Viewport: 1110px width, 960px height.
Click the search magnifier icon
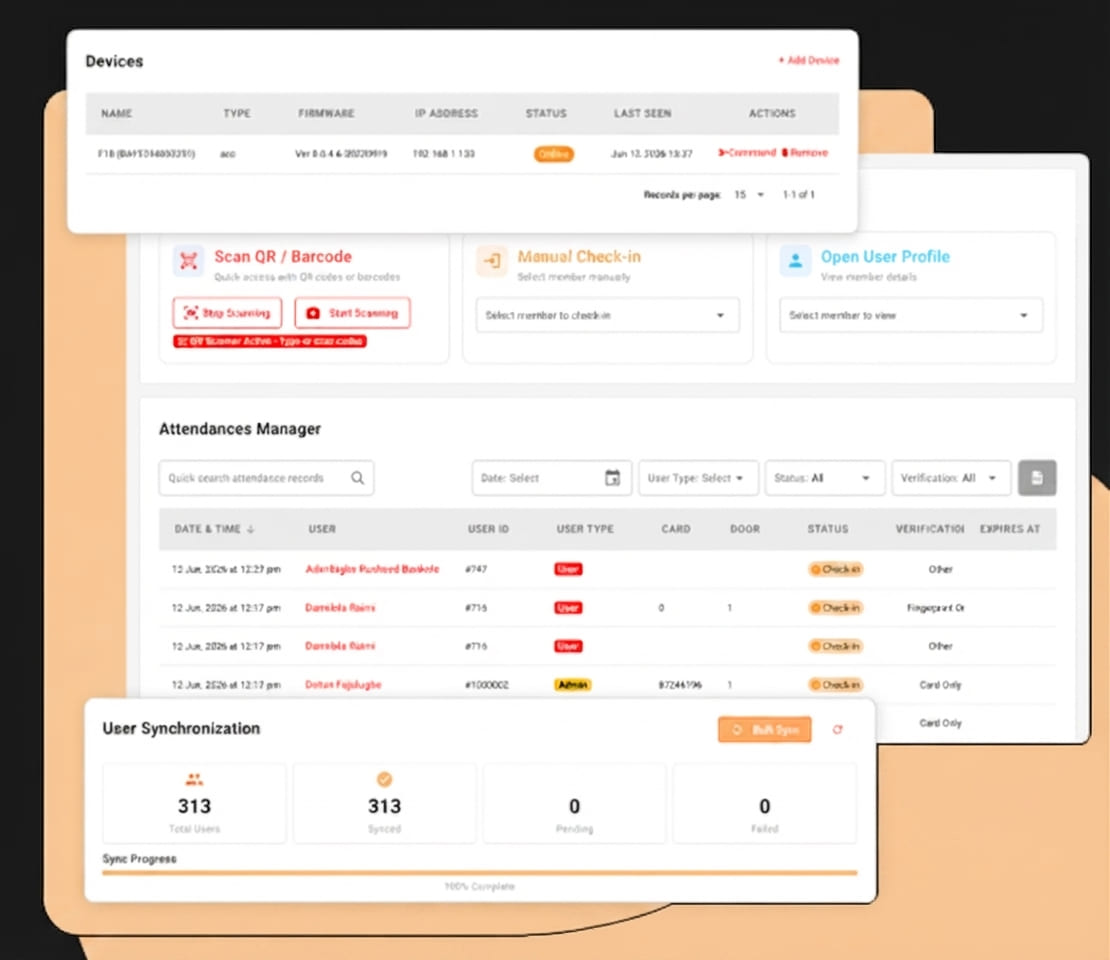pyautogui.click(x=357, y=478)
